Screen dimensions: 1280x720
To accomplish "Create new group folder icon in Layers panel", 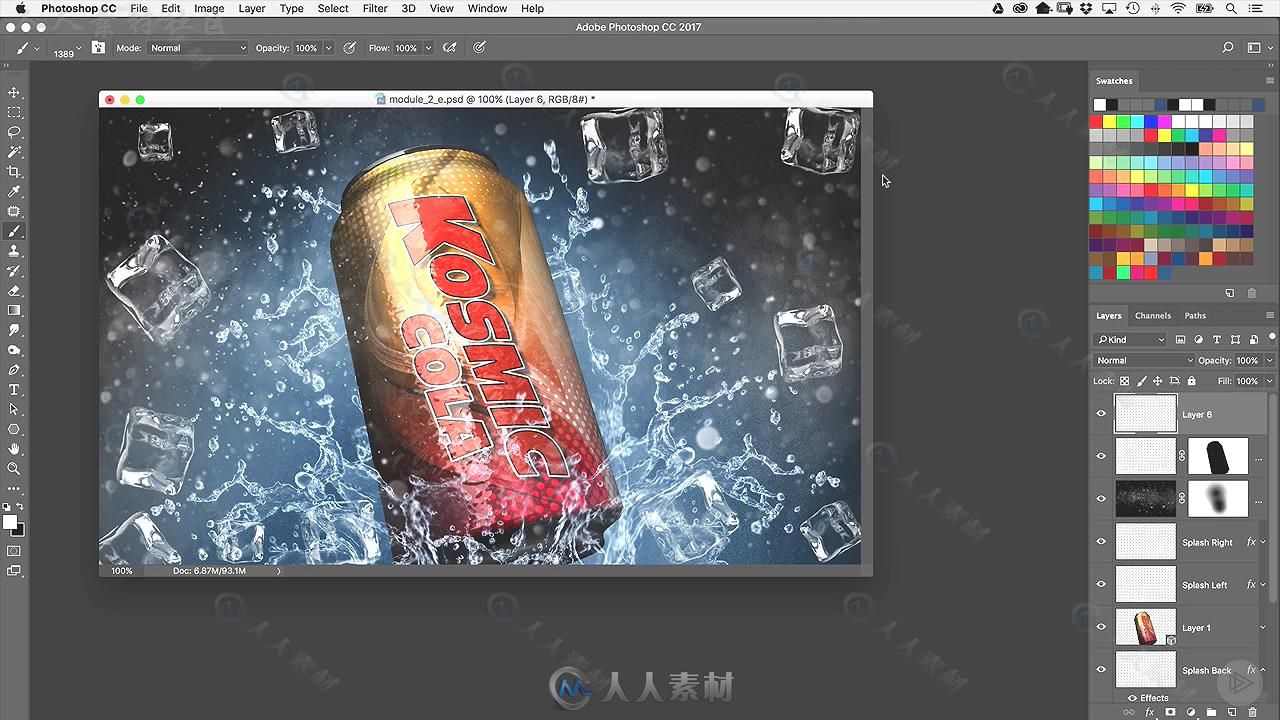I will pos(1211,712).
